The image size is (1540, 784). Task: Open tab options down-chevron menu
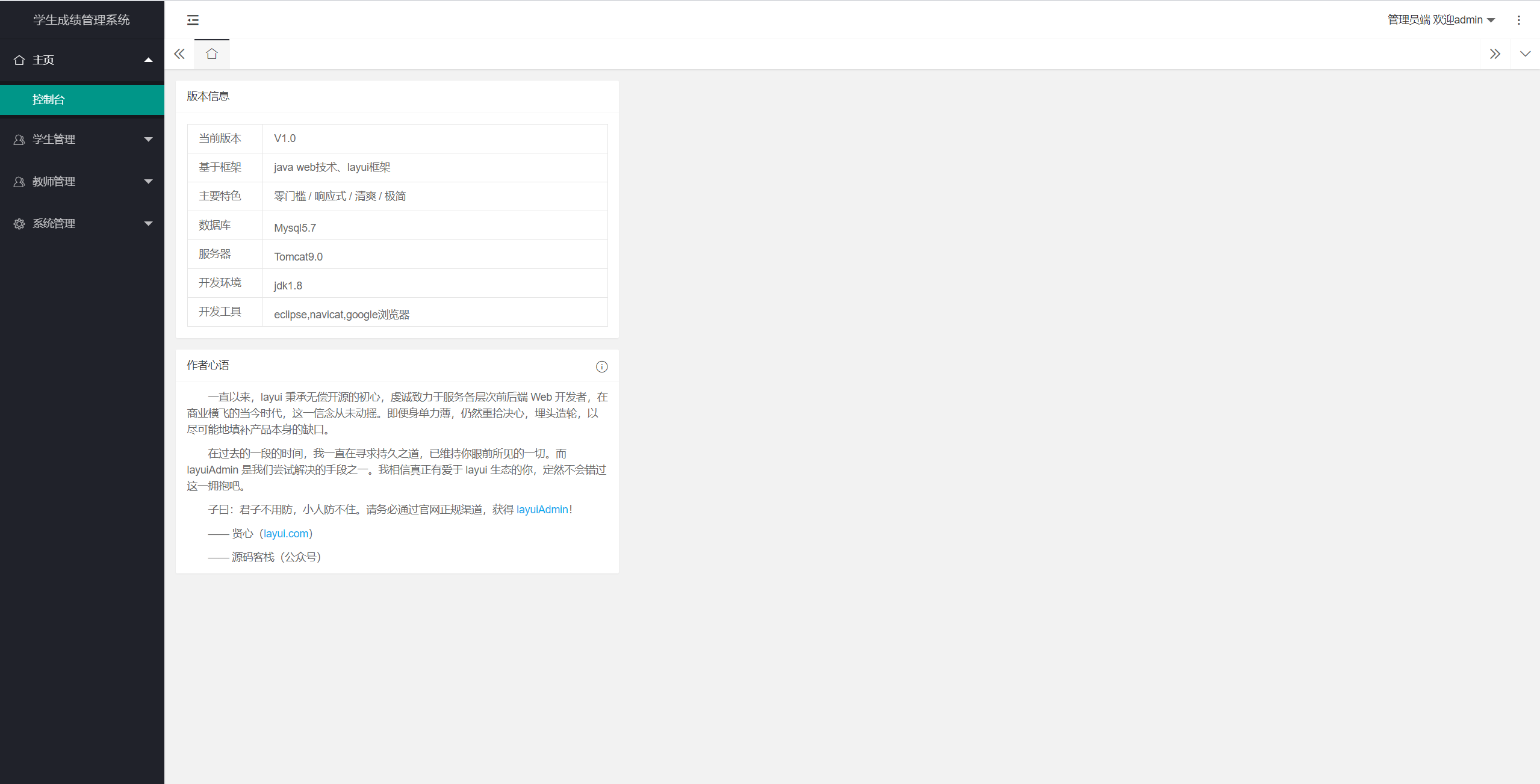point(1525,54)
